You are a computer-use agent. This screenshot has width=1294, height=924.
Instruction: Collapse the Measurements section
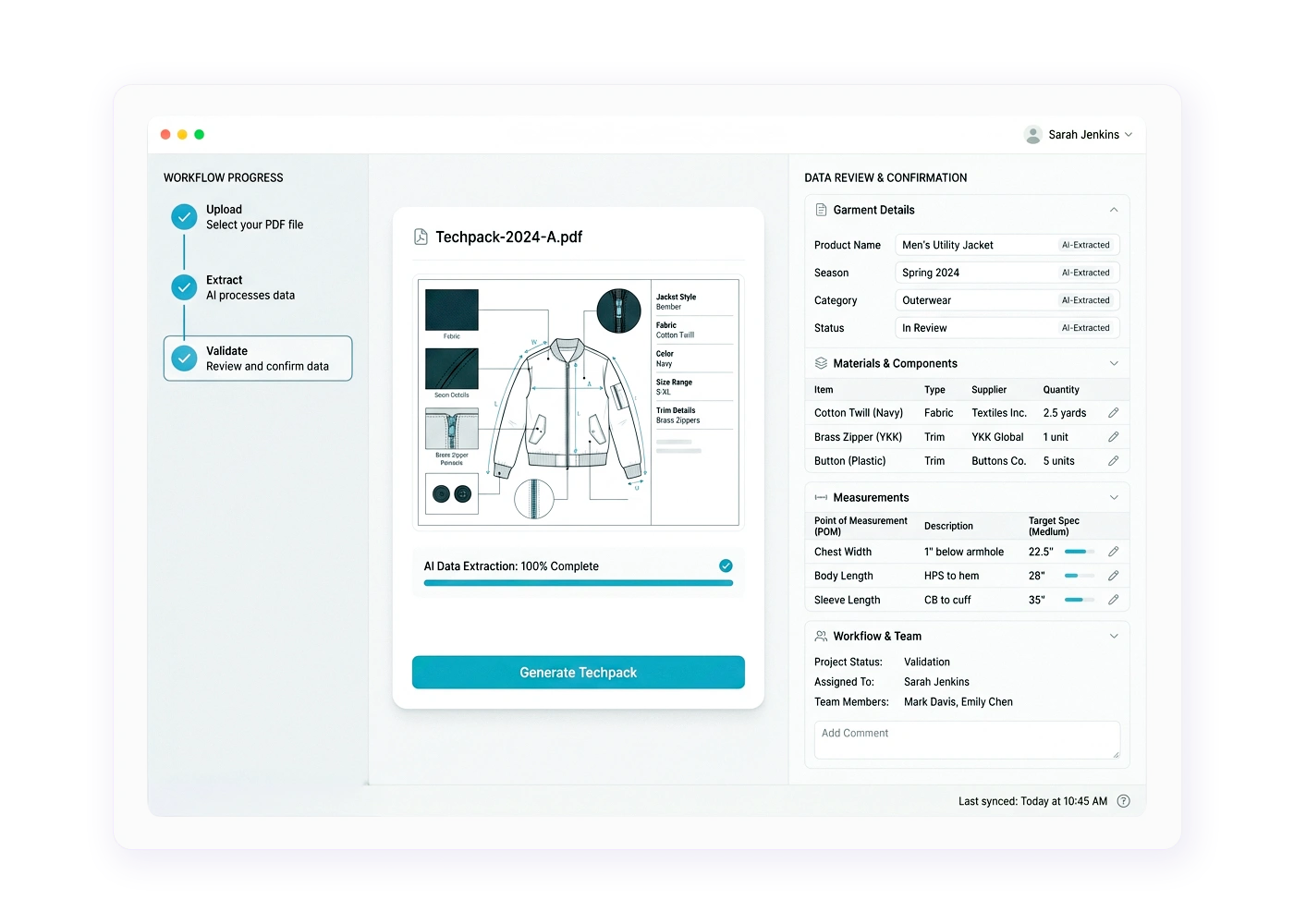[x=1115, y=497]
